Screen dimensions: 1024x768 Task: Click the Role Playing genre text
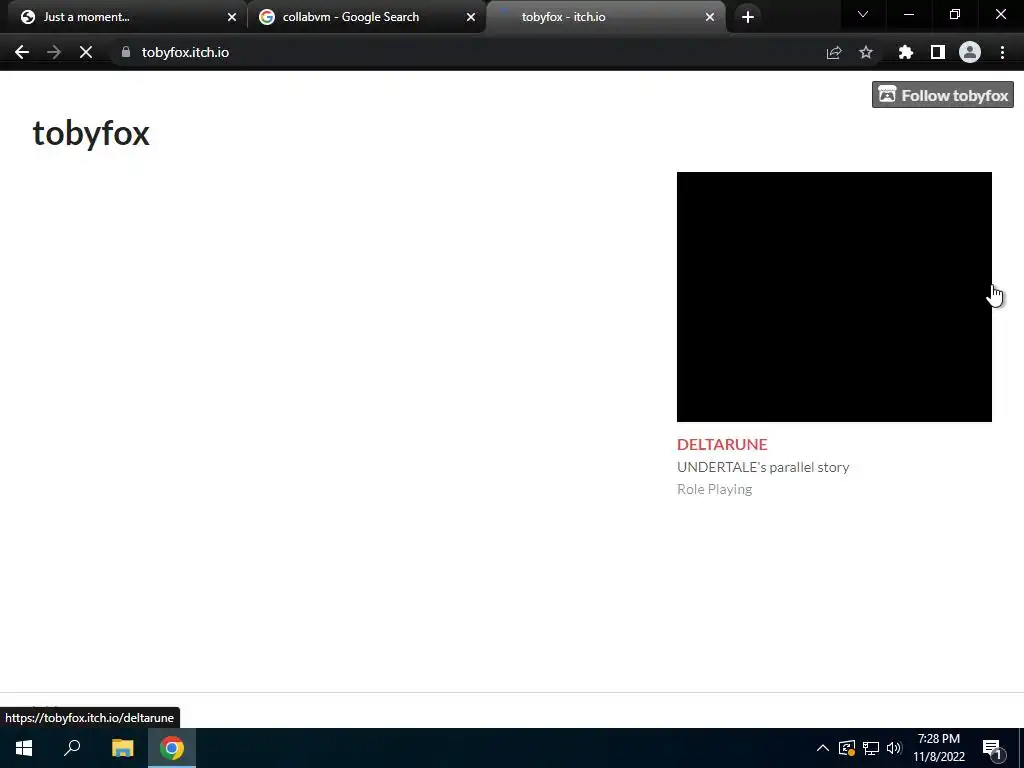[x=714, y=489]
